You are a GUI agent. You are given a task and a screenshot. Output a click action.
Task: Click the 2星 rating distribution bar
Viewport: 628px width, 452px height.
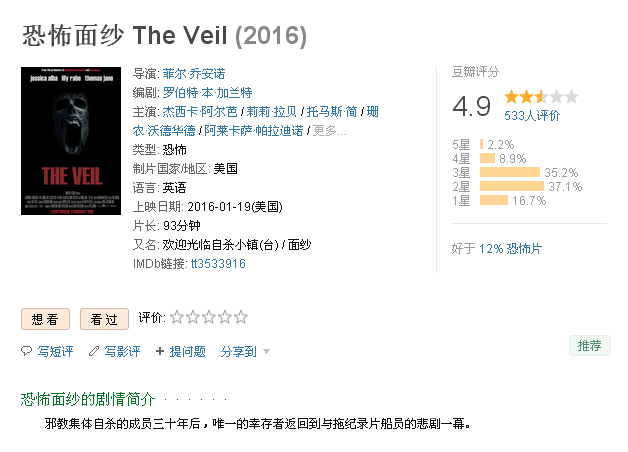511,187
